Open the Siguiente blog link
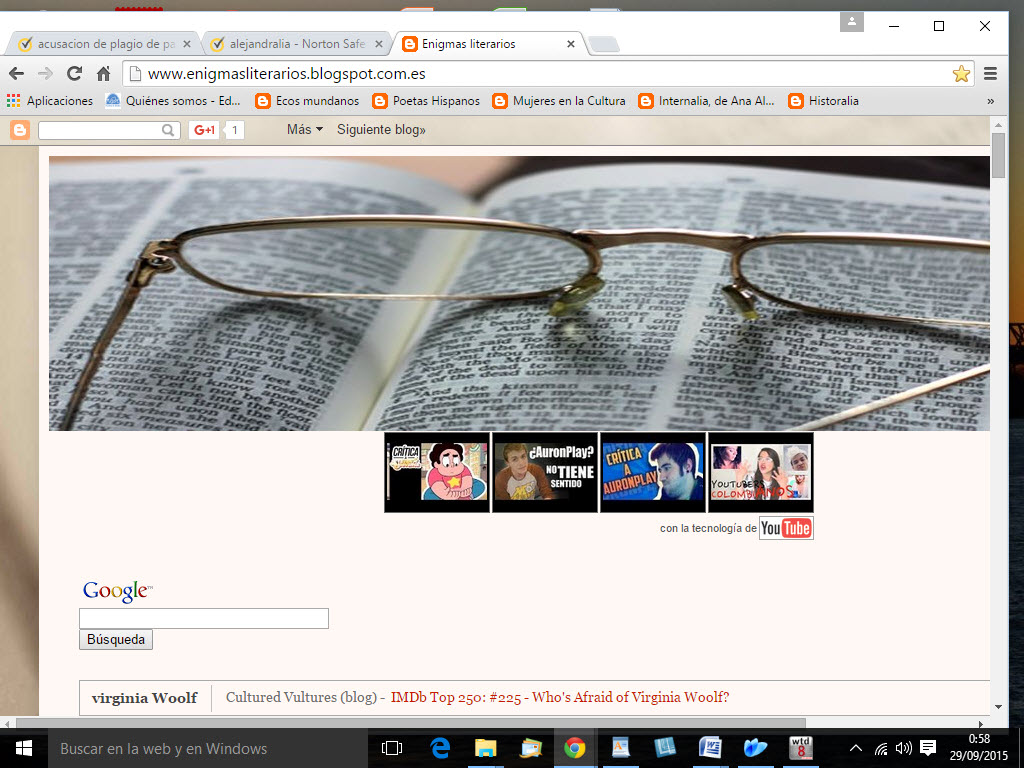The height and width of the screenshot is (768, 1024). (x=381, y=130)
